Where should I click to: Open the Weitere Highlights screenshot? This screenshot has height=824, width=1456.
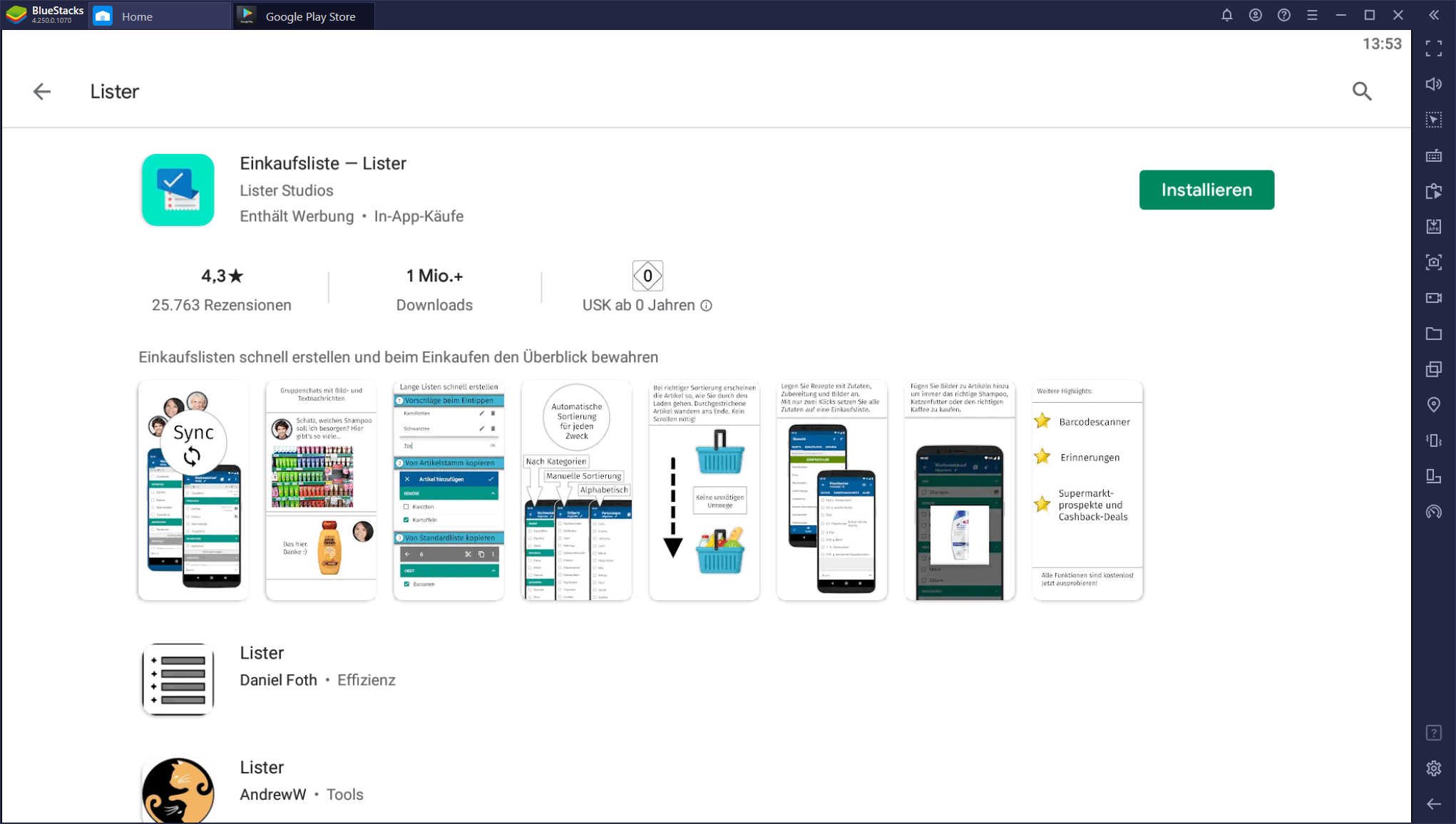(x=1087, y=490)
